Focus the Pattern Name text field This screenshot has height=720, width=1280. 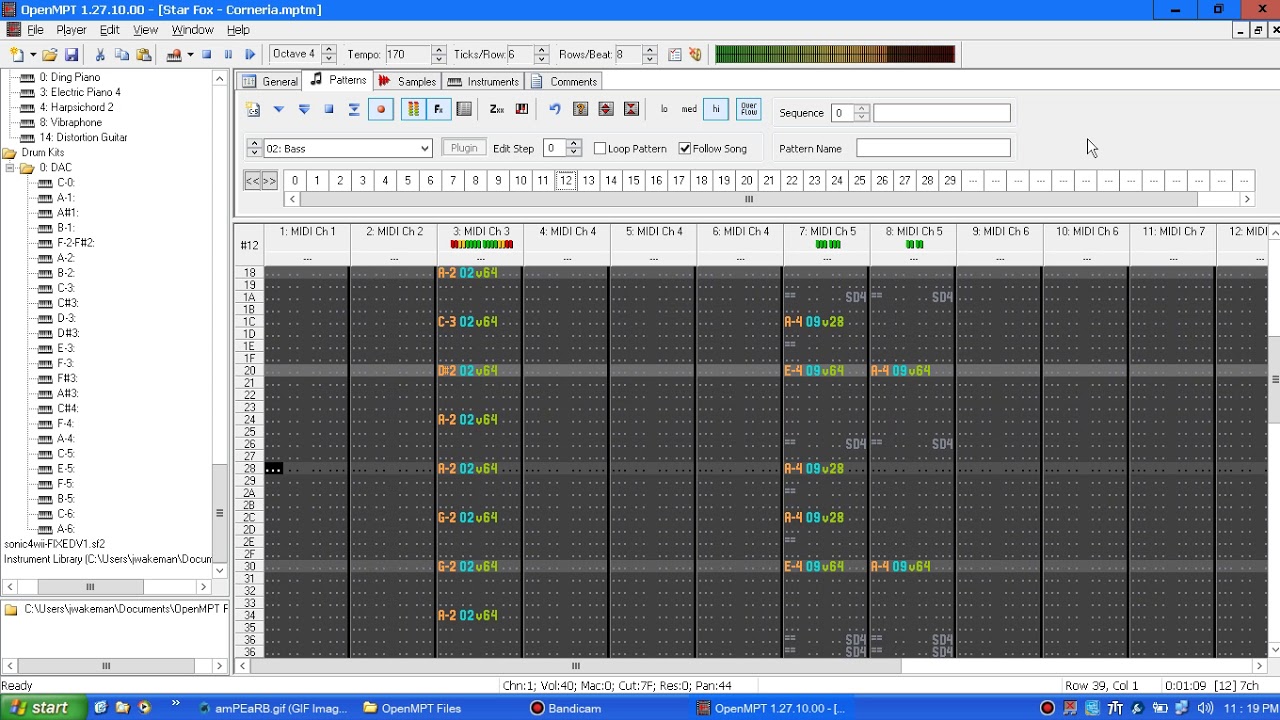tap(933, 149)
